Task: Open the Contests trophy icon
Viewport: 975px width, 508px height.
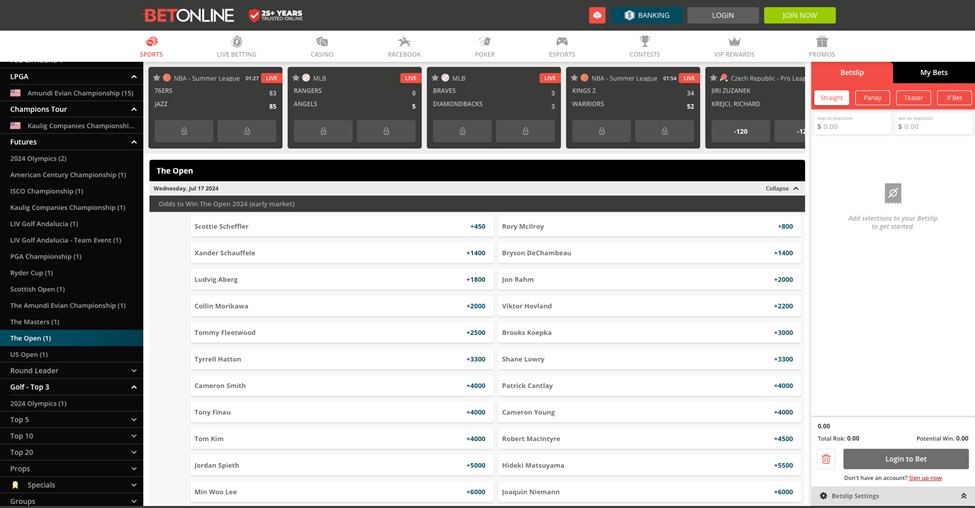Action: click(x=645, y=42)
